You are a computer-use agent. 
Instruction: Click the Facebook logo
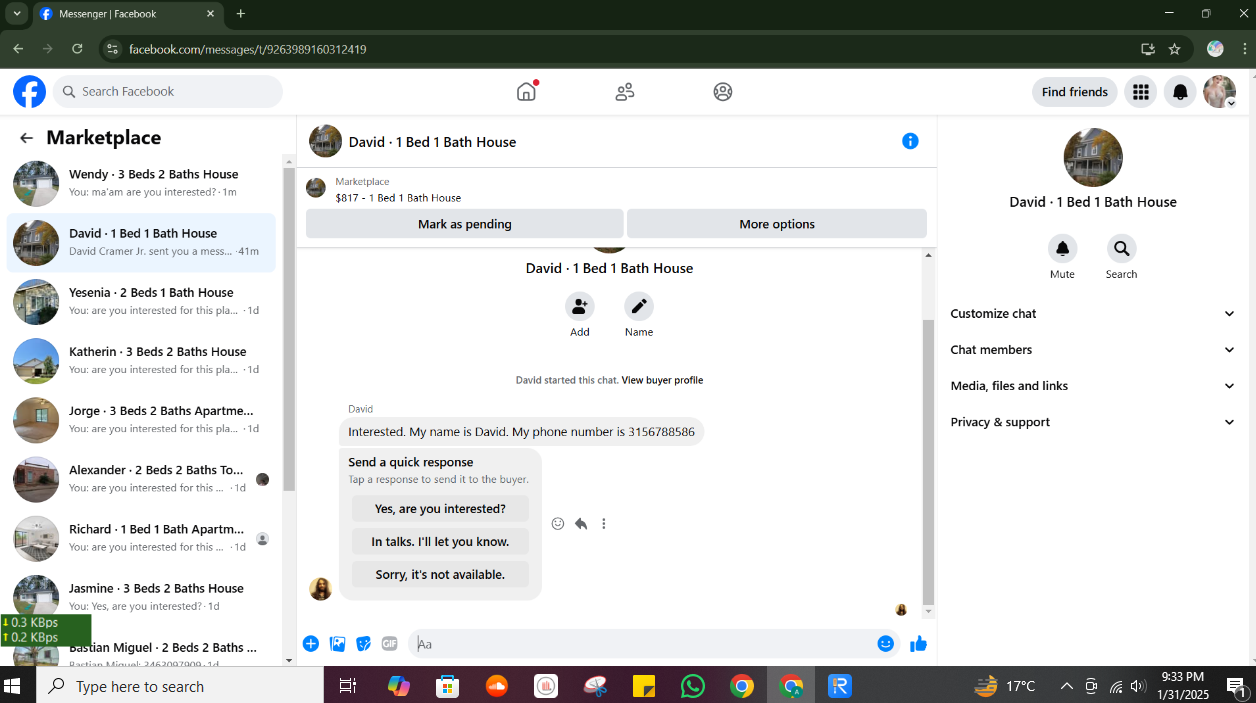click(29, 92)
